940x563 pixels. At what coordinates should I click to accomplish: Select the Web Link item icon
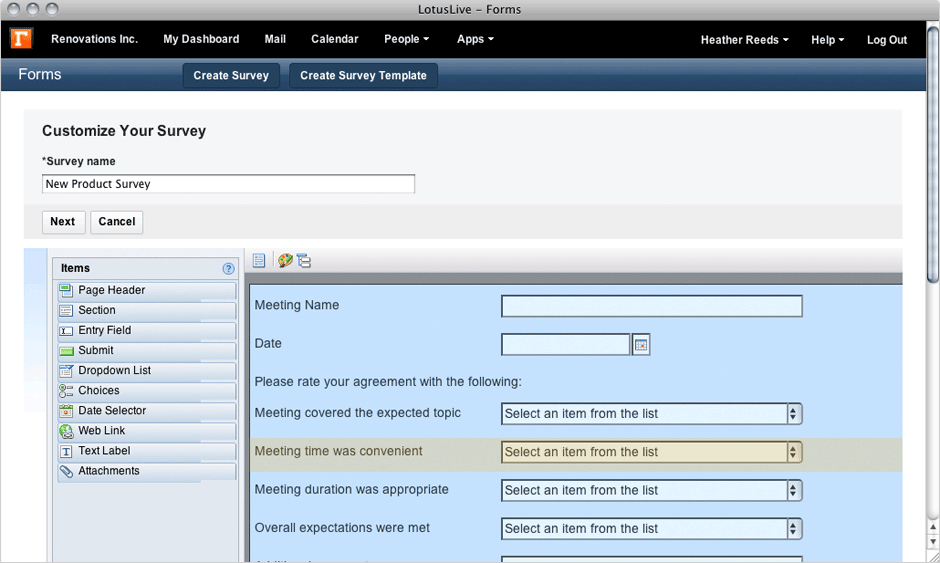tap(66, 431)
